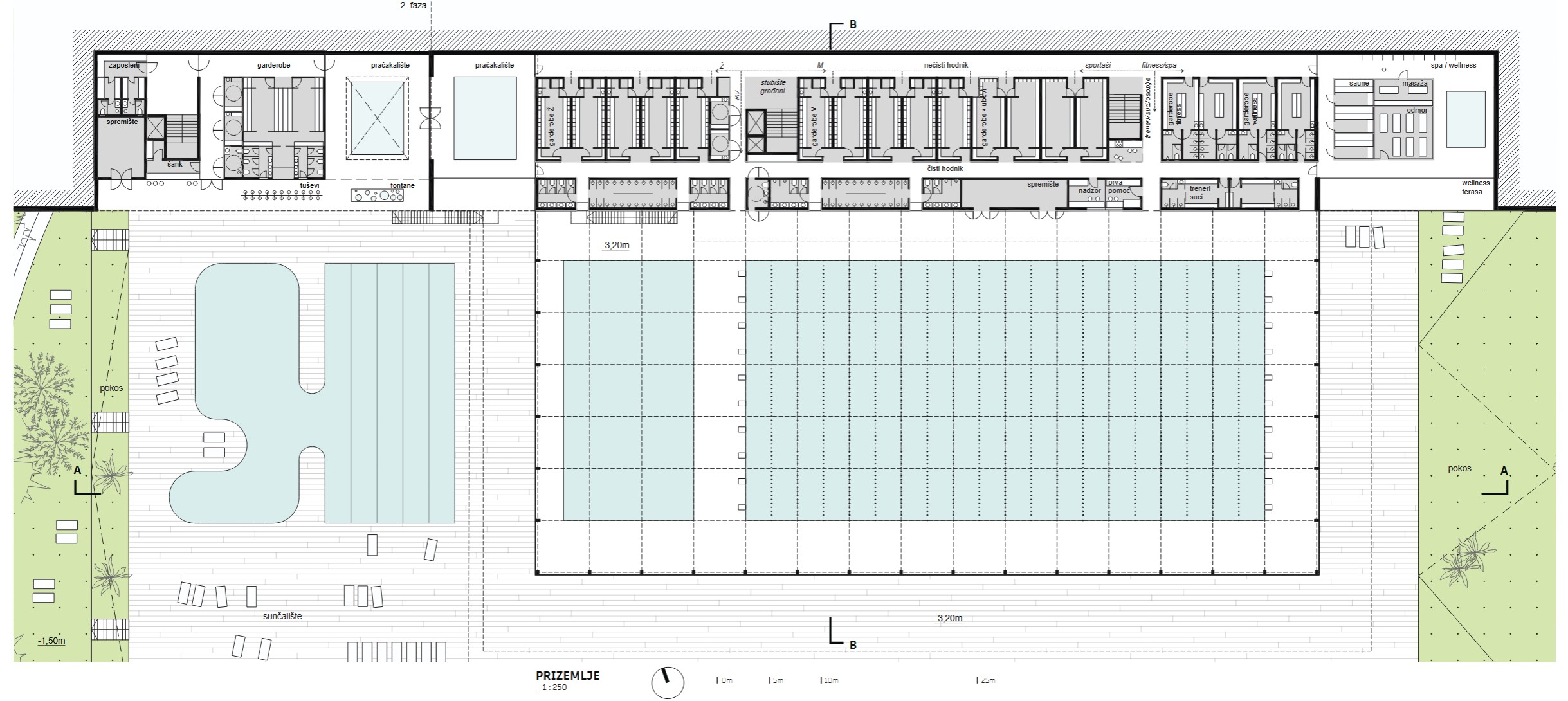
Task: Click the -1,50m elevation label
Action: [x=51, y=641]
